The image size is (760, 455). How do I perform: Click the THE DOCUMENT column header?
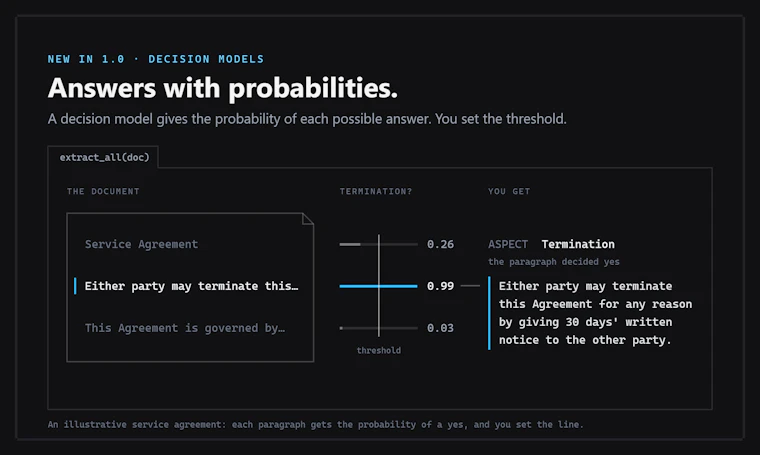click(x=103, y=191)
